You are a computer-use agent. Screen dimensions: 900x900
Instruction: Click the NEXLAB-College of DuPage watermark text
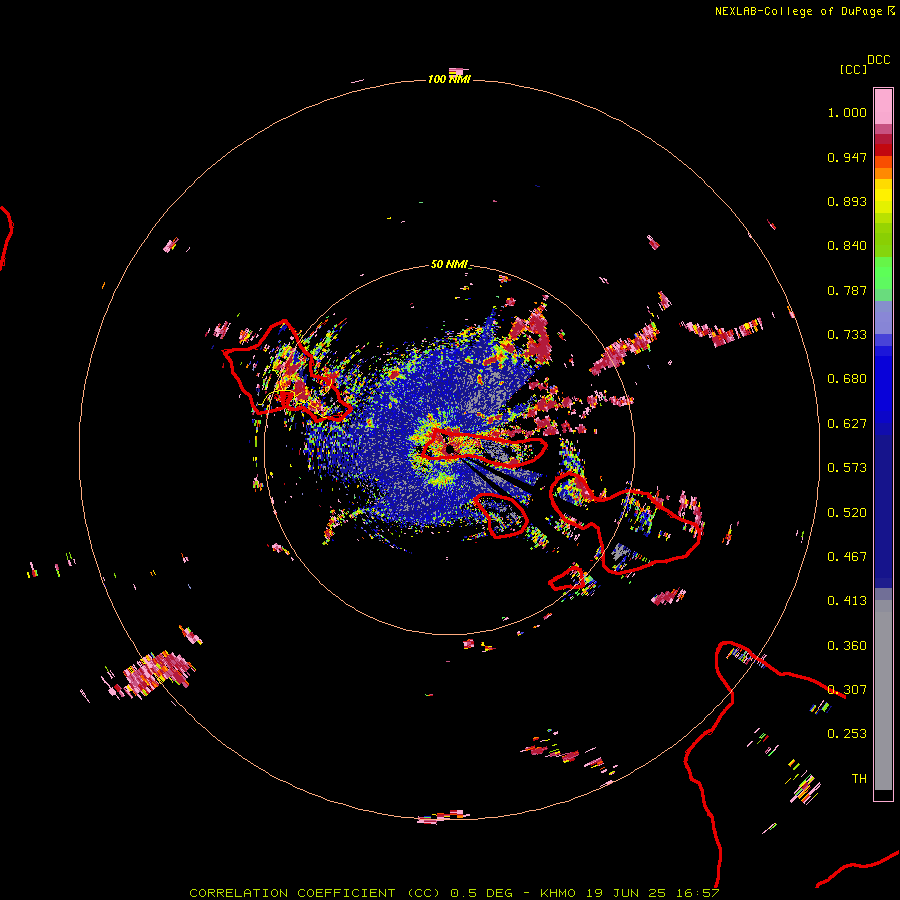tap(798, 11)
